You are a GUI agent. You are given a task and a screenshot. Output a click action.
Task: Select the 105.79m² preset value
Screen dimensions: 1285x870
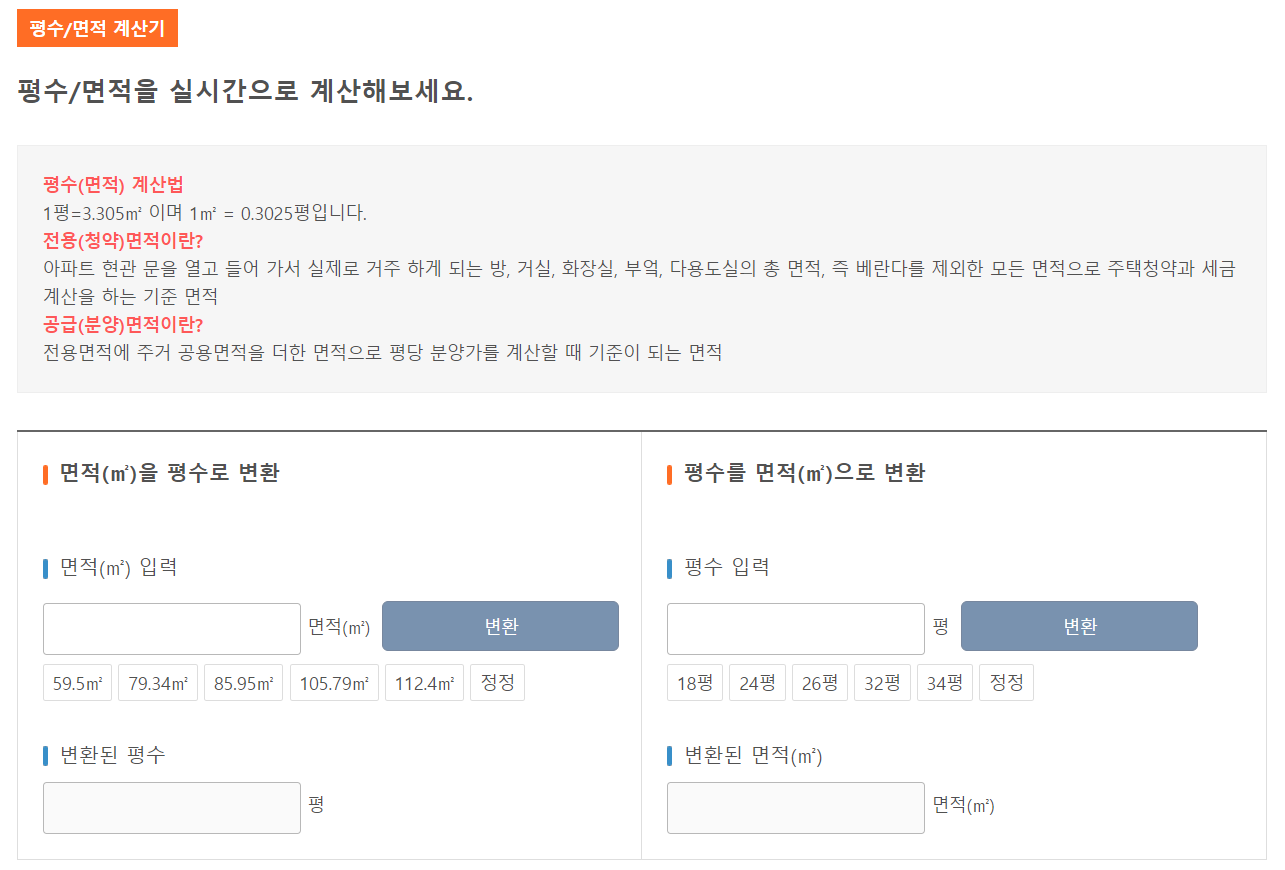tap(334, 682)
